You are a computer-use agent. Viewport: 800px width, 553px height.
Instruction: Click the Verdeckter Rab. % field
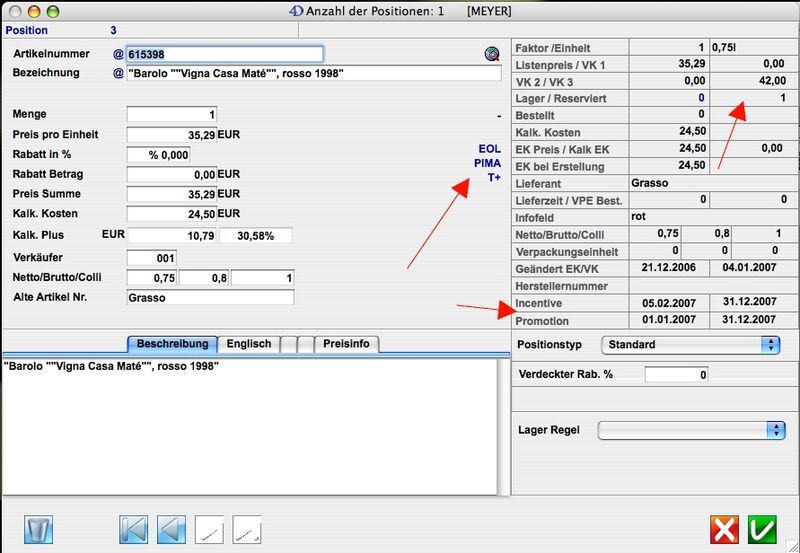[x=676, y=375]
